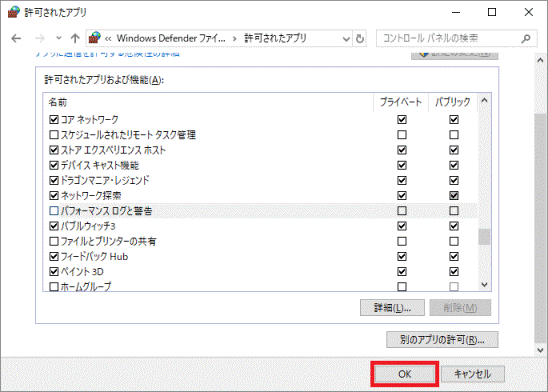
Task: Uncheck private box for バブルウィッチ3
Action: point(402,226)
